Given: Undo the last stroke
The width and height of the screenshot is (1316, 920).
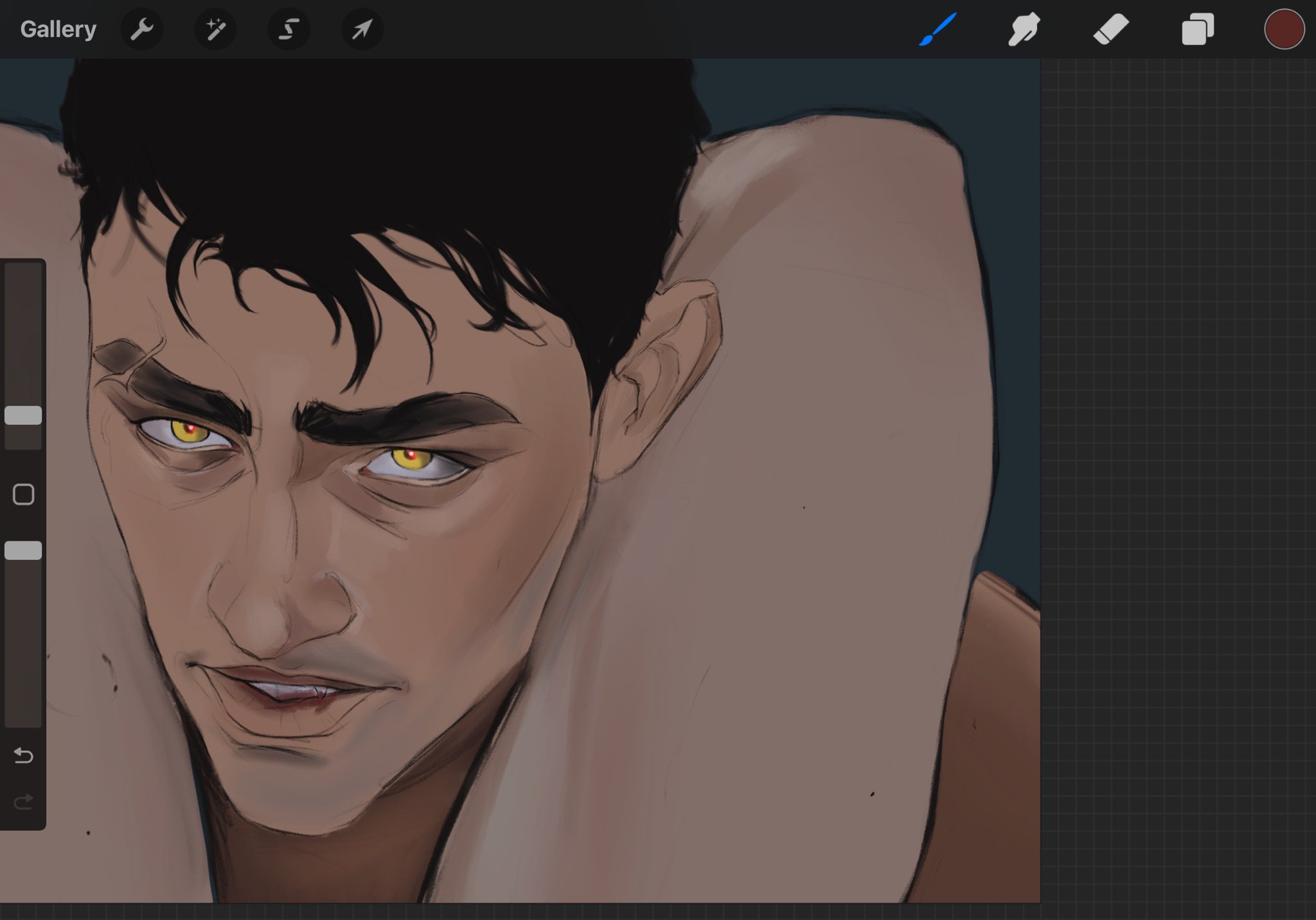Looking at the screenshot, I should pos(24,755).
